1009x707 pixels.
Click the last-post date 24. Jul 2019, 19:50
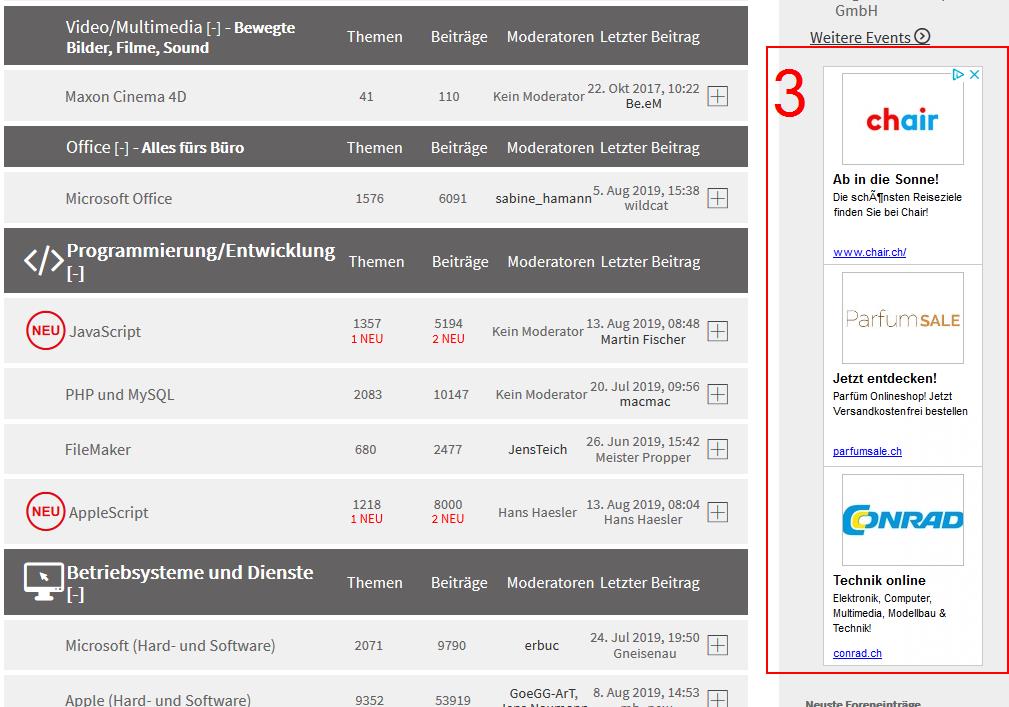coord(645,638)
